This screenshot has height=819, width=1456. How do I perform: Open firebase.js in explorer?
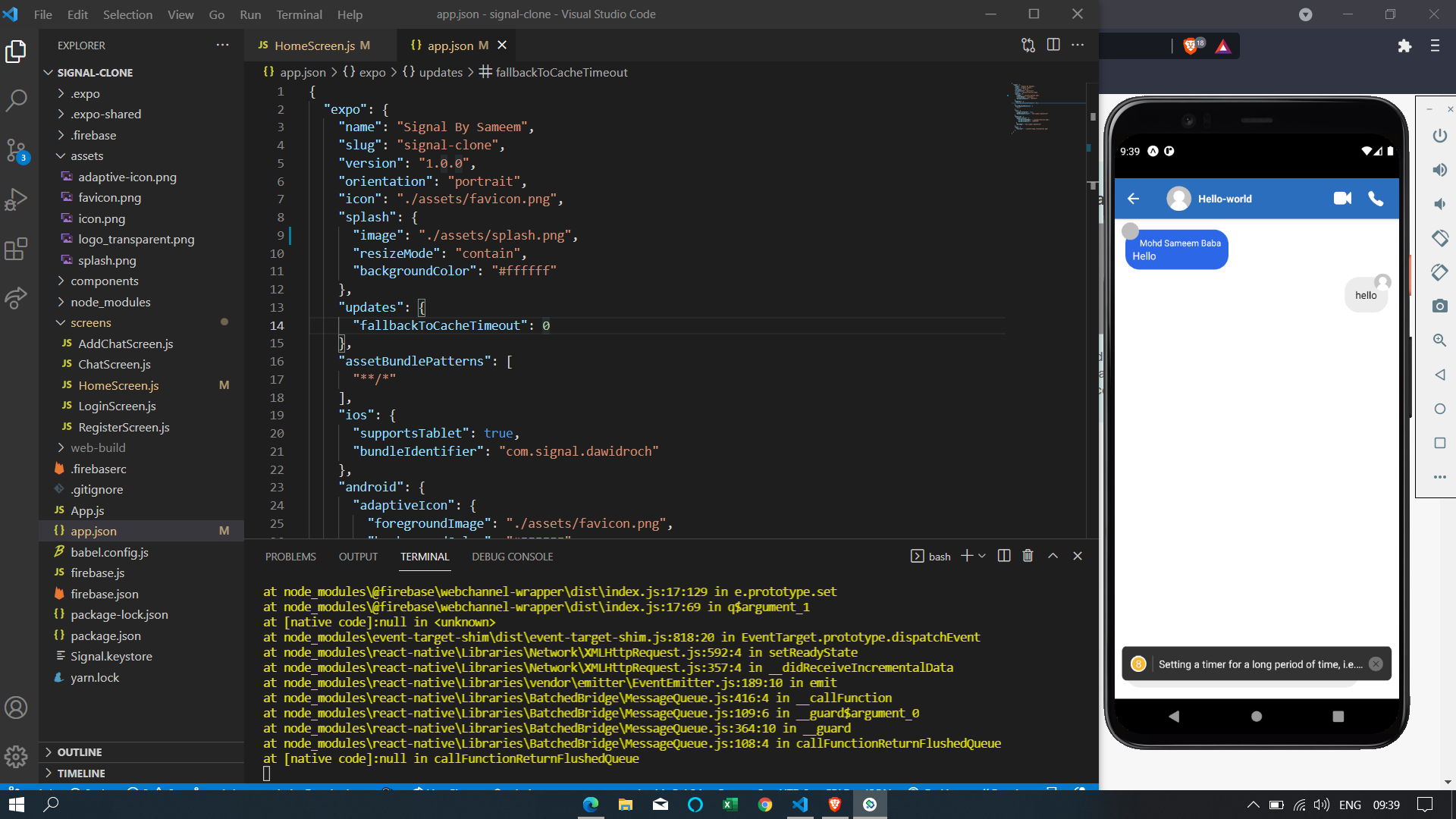point(141,573)
